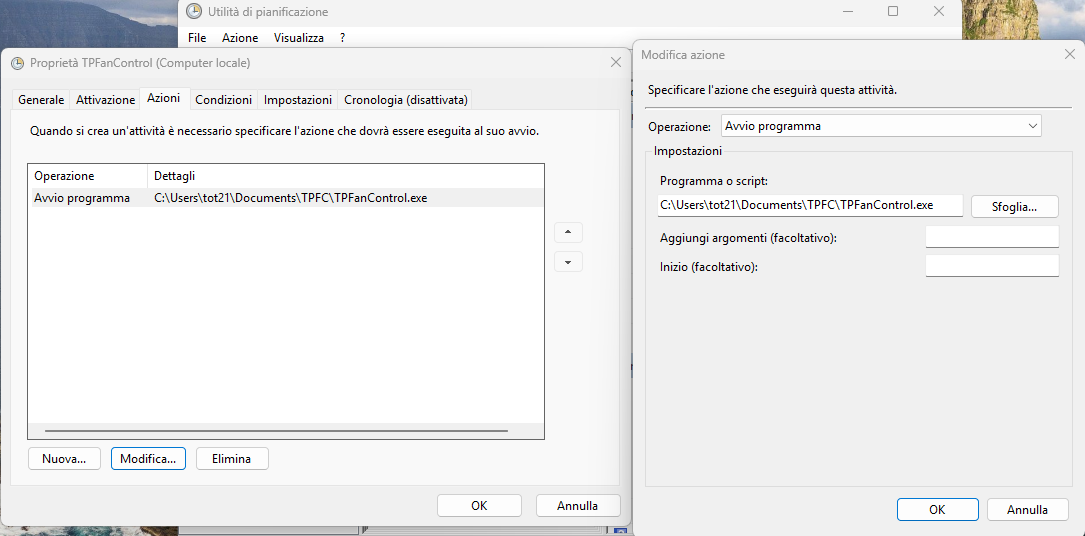Open the File menu

(197, 38)
